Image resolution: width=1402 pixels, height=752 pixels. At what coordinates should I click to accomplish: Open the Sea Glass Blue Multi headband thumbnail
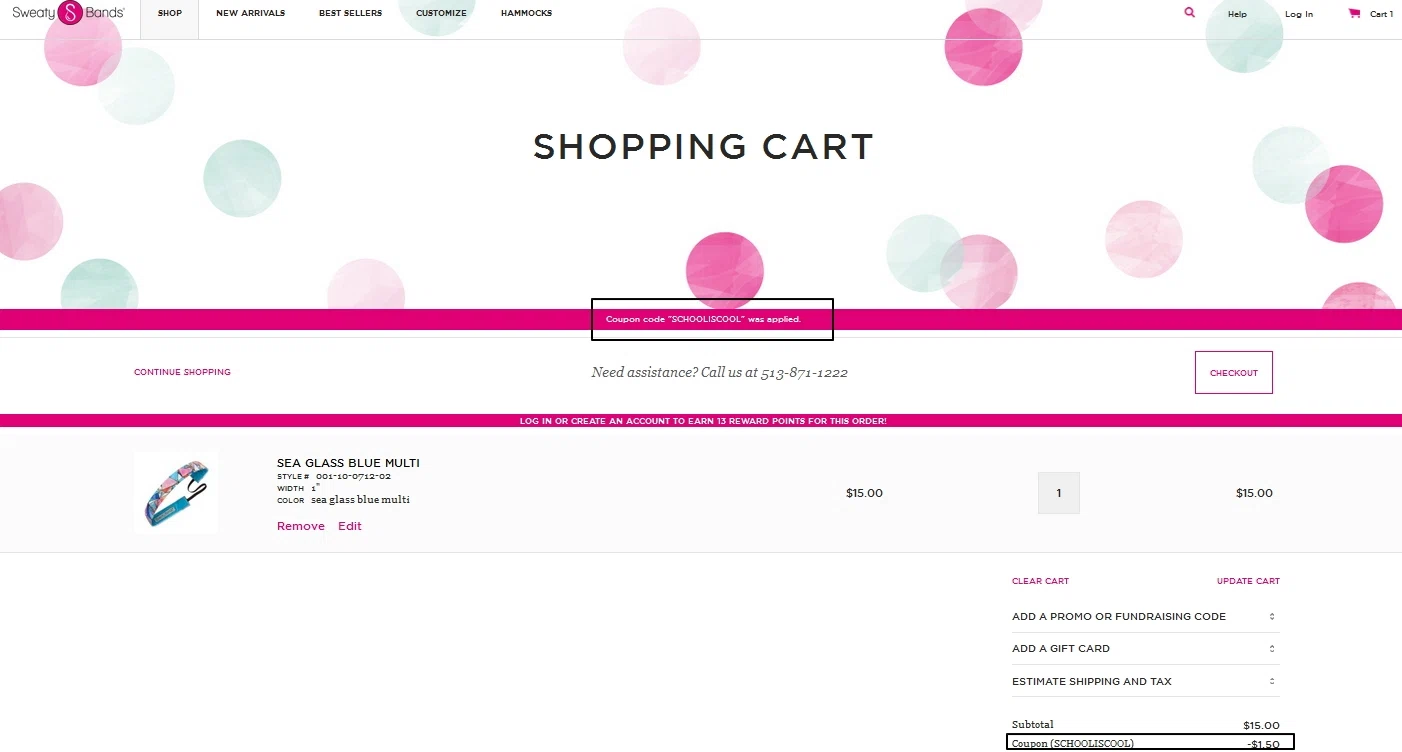pyautogui.click(x=176, y=492)
